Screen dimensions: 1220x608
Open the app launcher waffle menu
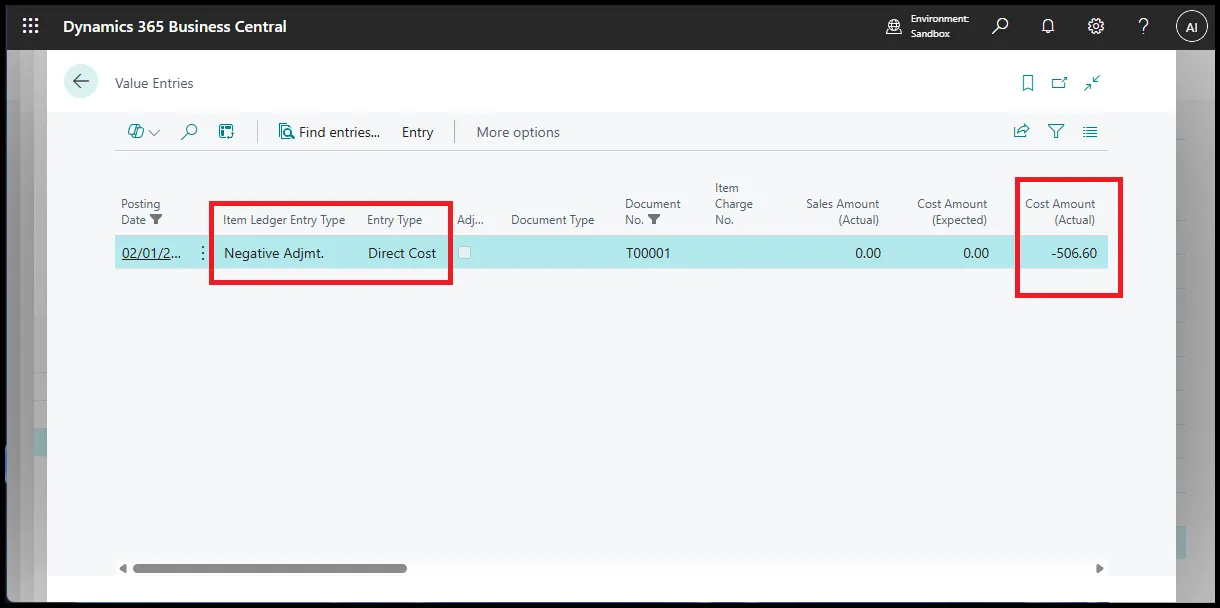(x=31, y=27)
